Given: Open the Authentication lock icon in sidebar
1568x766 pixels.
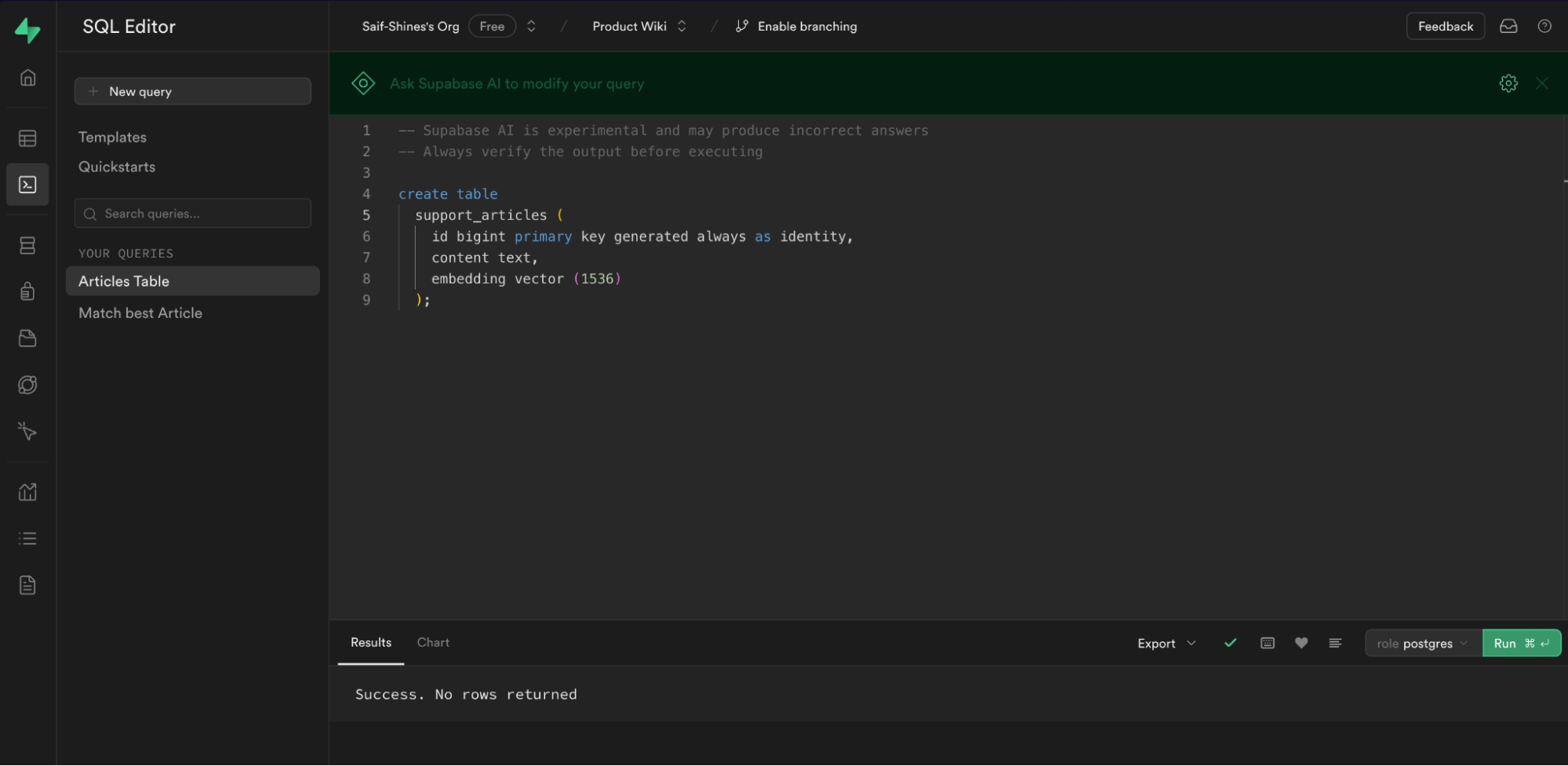Looking at the screenshot, I should click(27, 291).
